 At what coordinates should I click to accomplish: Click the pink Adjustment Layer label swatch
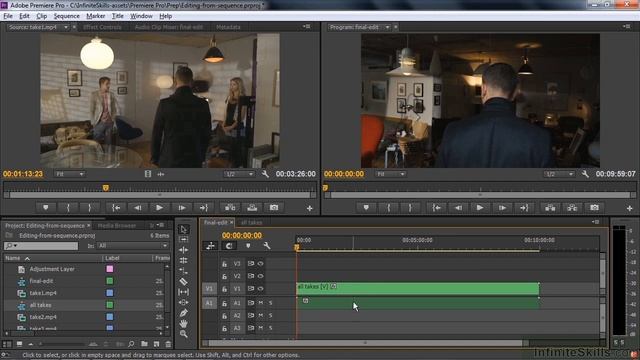coord(110,269)
